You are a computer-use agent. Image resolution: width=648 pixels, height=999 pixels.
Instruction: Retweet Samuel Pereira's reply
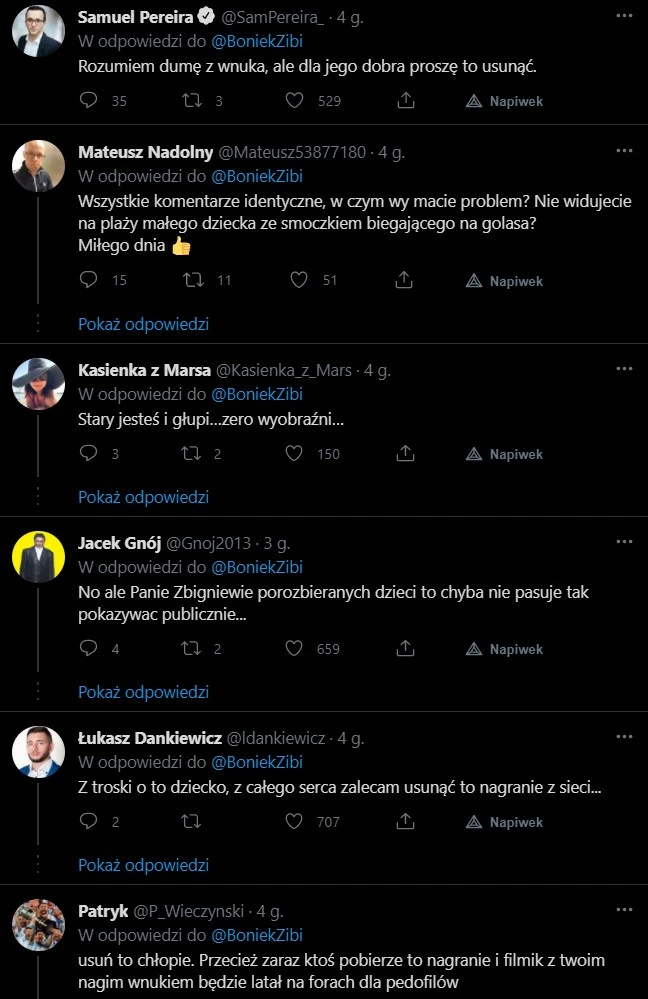(x=192, y=100)
